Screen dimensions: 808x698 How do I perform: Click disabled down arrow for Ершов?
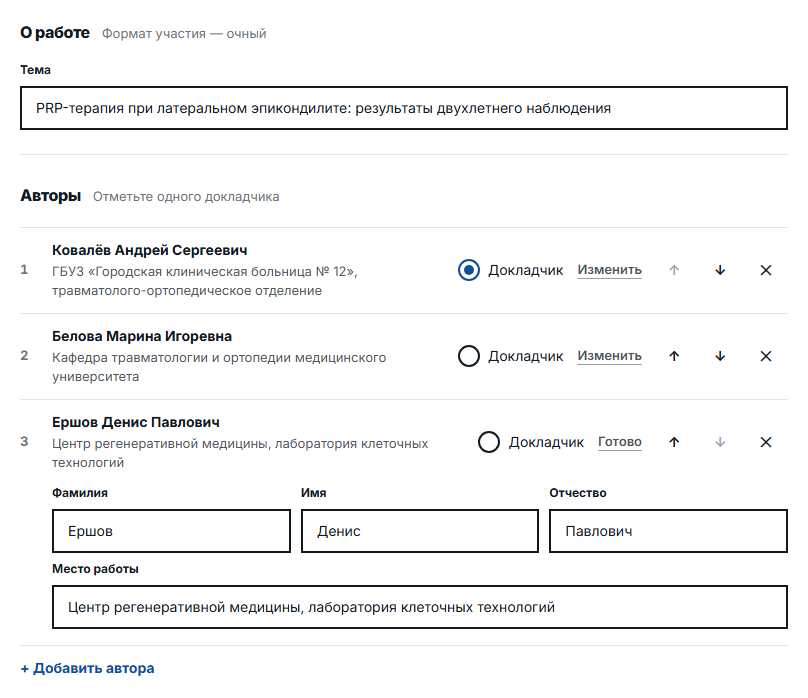(720, 442)
